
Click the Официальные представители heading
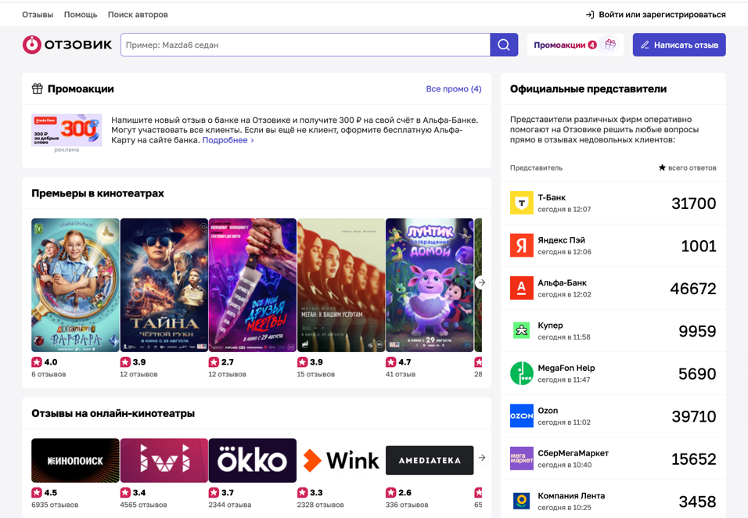tap(588, 89)
